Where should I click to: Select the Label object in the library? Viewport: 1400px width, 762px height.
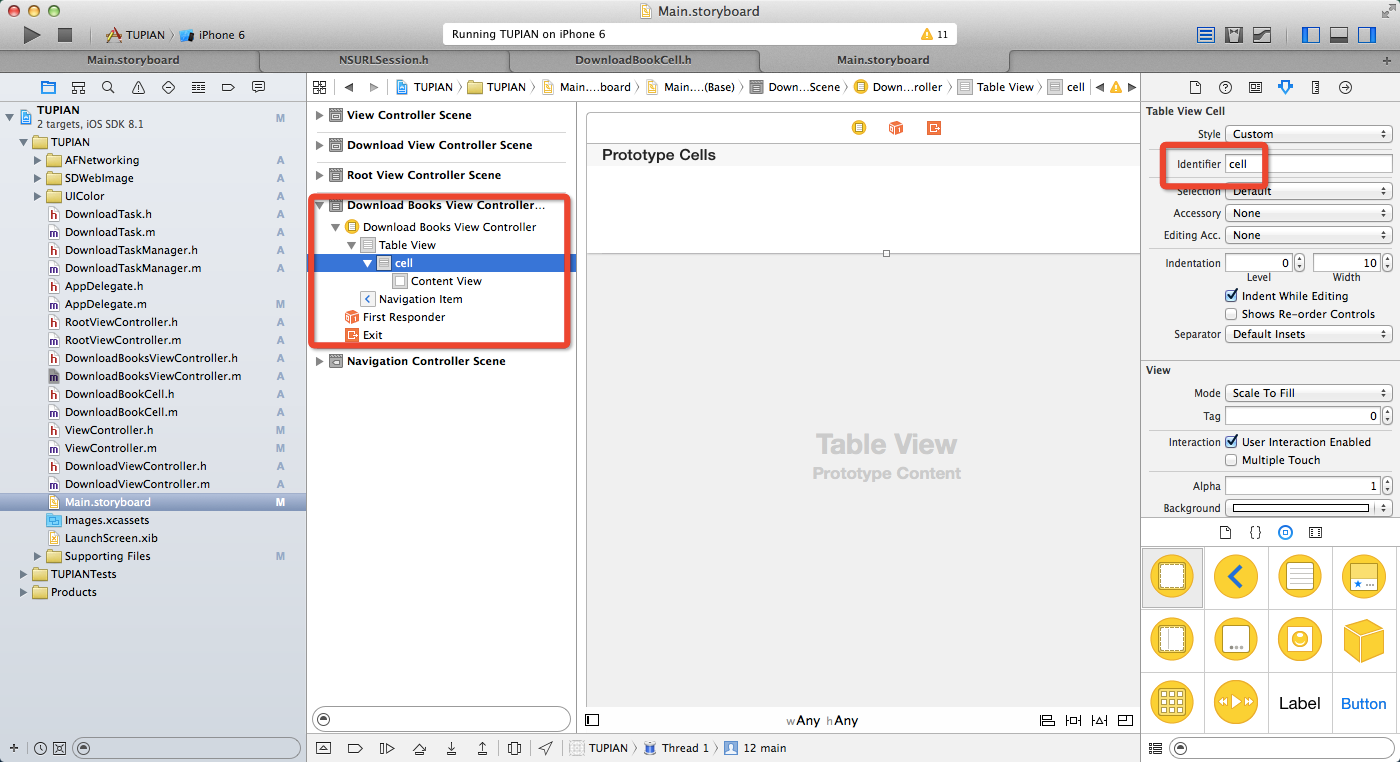[1299, 703]
